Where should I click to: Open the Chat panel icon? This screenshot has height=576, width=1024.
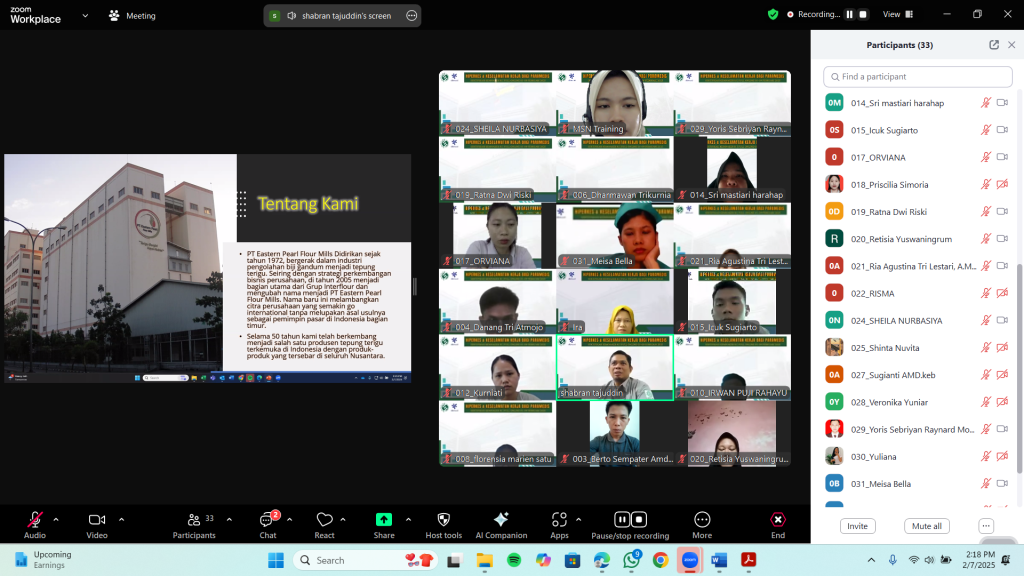click(x=267, y=520)
